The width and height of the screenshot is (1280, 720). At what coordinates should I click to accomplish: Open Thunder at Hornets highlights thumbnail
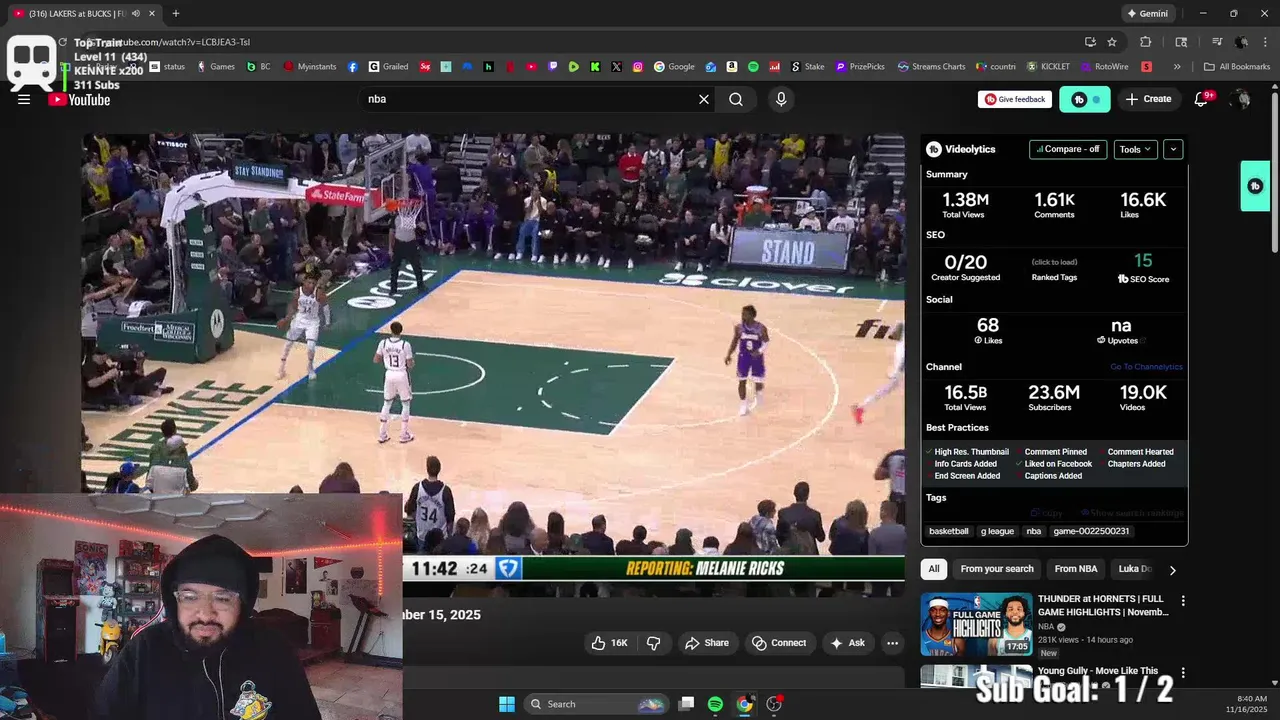point(976,625)
